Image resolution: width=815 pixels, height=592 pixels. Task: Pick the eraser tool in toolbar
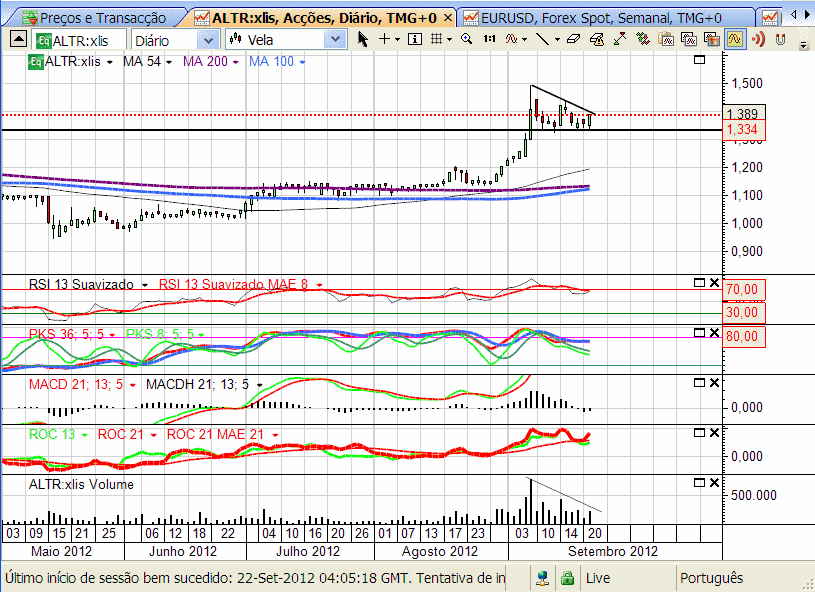(573, 38)
